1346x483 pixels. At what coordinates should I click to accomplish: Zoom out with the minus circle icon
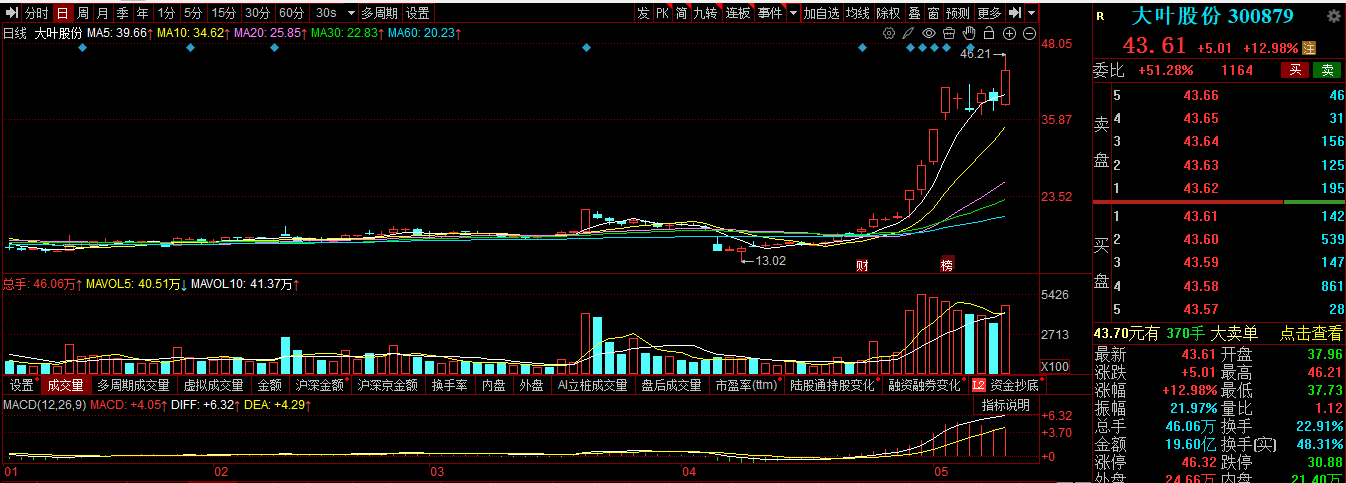(1029, 33)
